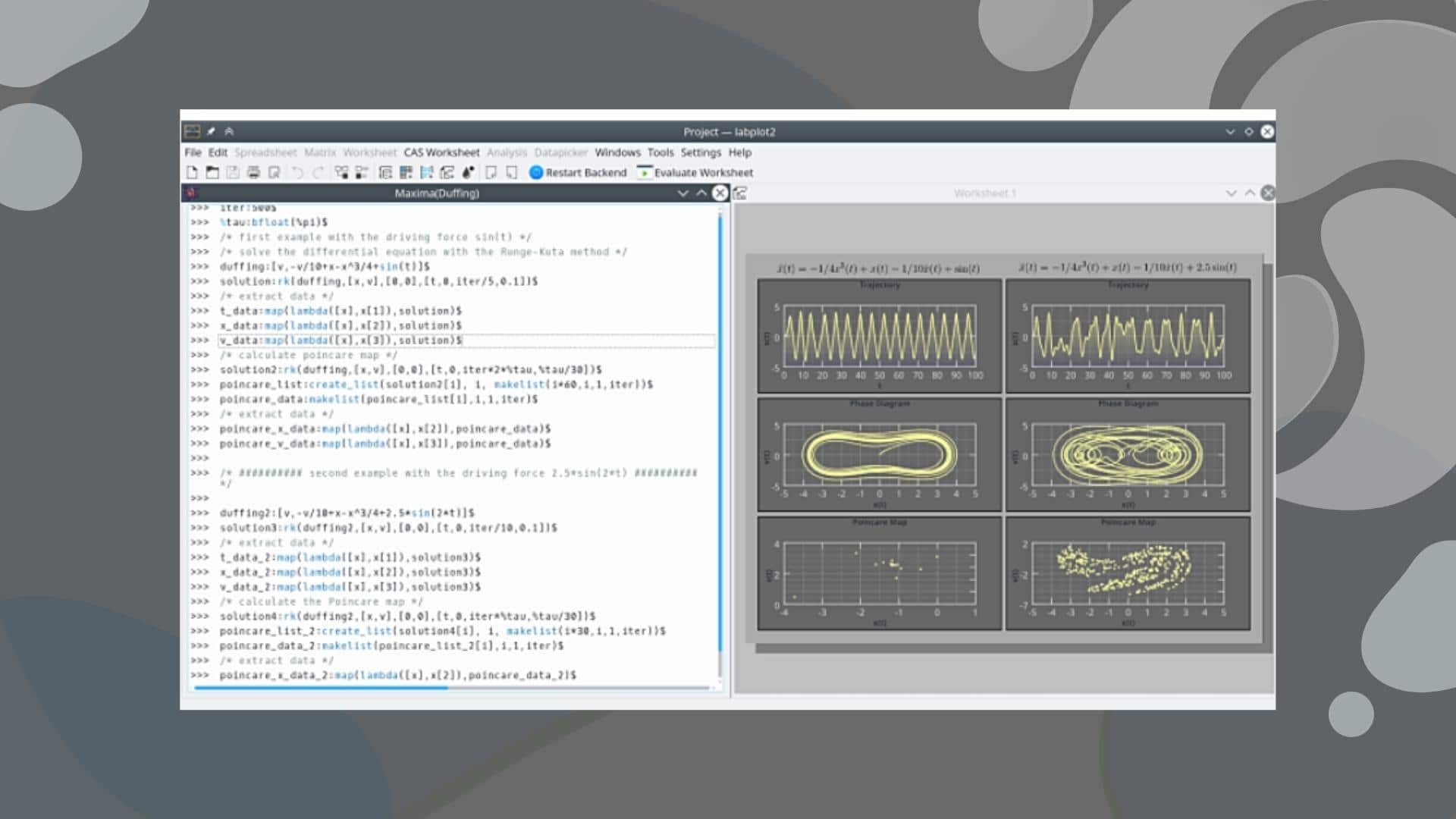
Task: Click the Print icon in toolbar
Action: (x=253, y=173)
